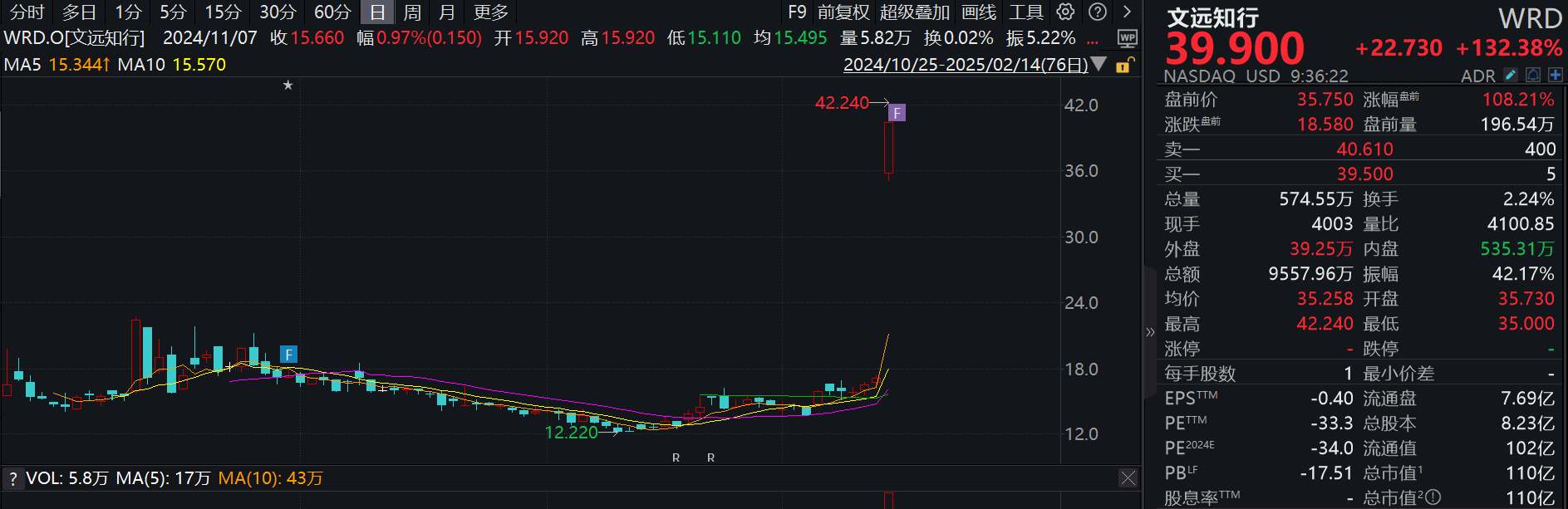Switch to 多日 multi-day view

coord(79,12)
